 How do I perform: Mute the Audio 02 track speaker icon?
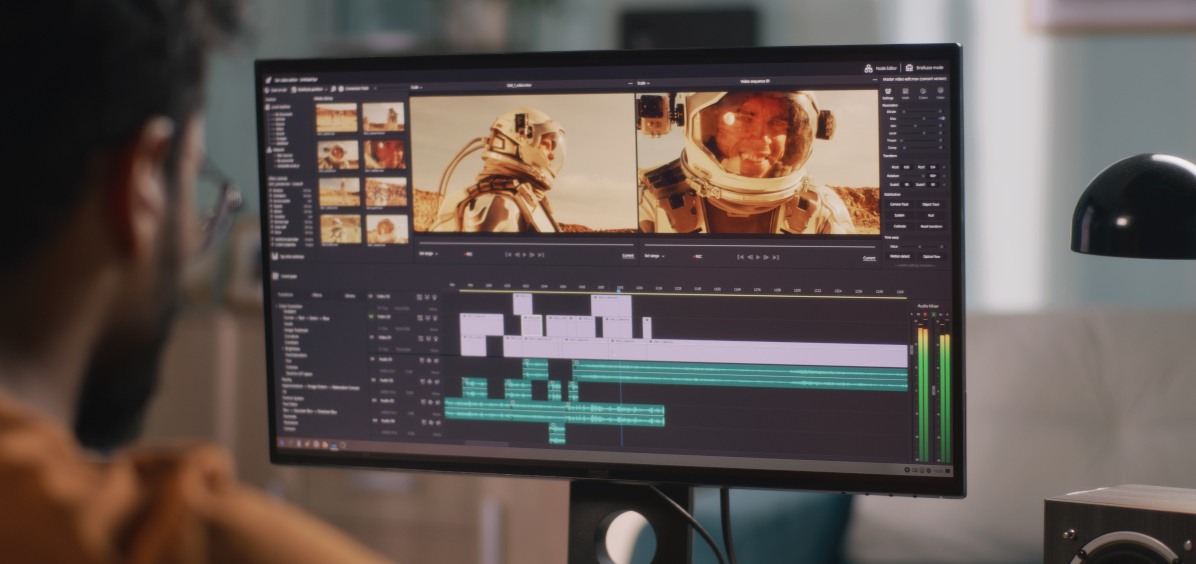pyautogui.click(x=438, y=382)
